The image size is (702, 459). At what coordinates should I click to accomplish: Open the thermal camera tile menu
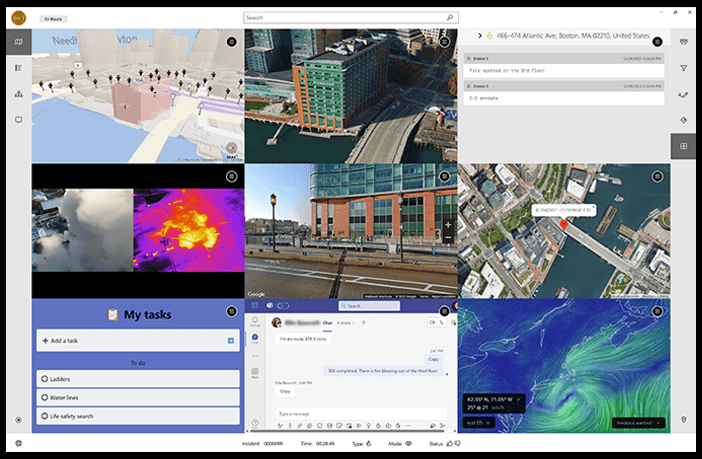click(x=232, y=176)
